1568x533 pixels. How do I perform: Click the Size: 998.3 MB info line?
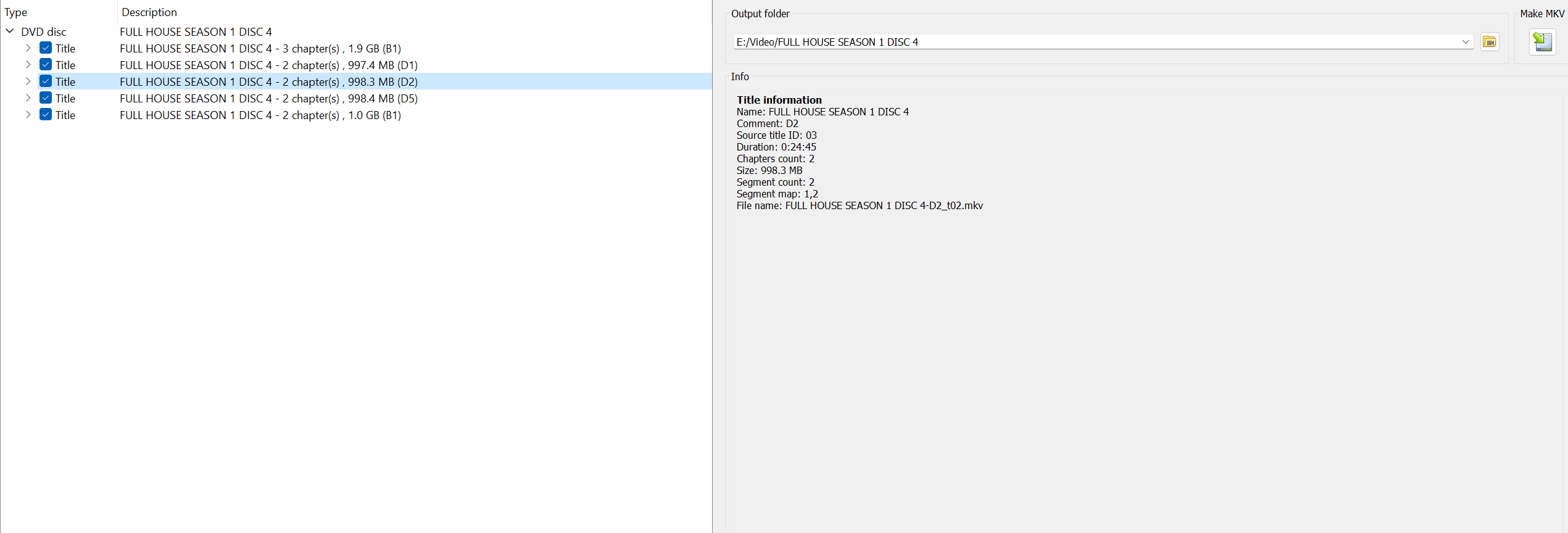coord(769,170)
